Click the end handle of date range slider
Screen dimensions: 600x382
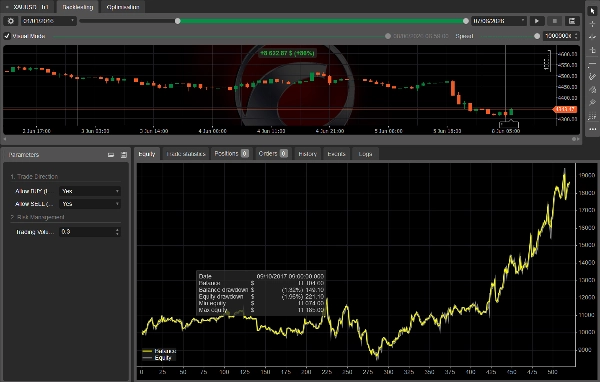click(x=466, y=21)
